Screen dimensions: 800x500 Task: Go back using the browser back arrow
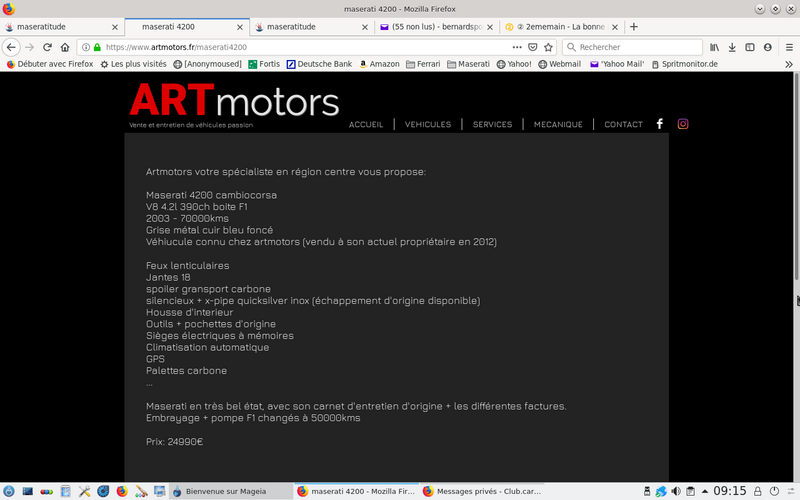pyautogui.click(x=11, y=47)
